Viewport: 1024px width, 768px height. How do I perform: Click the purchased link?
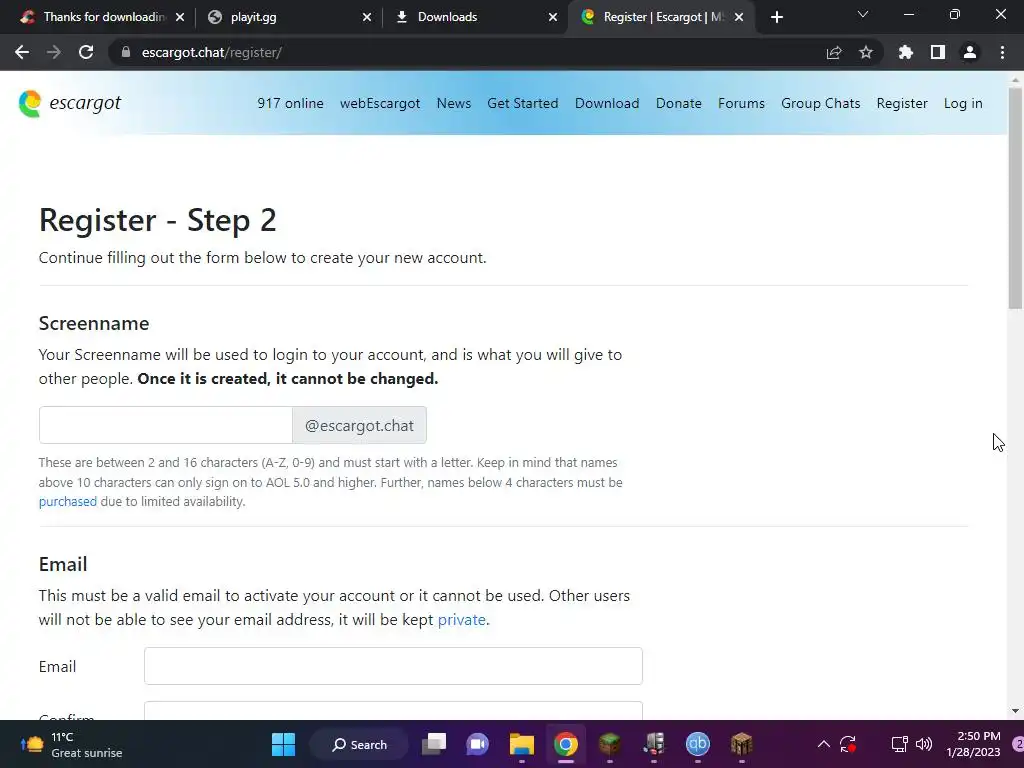(67, 502)
